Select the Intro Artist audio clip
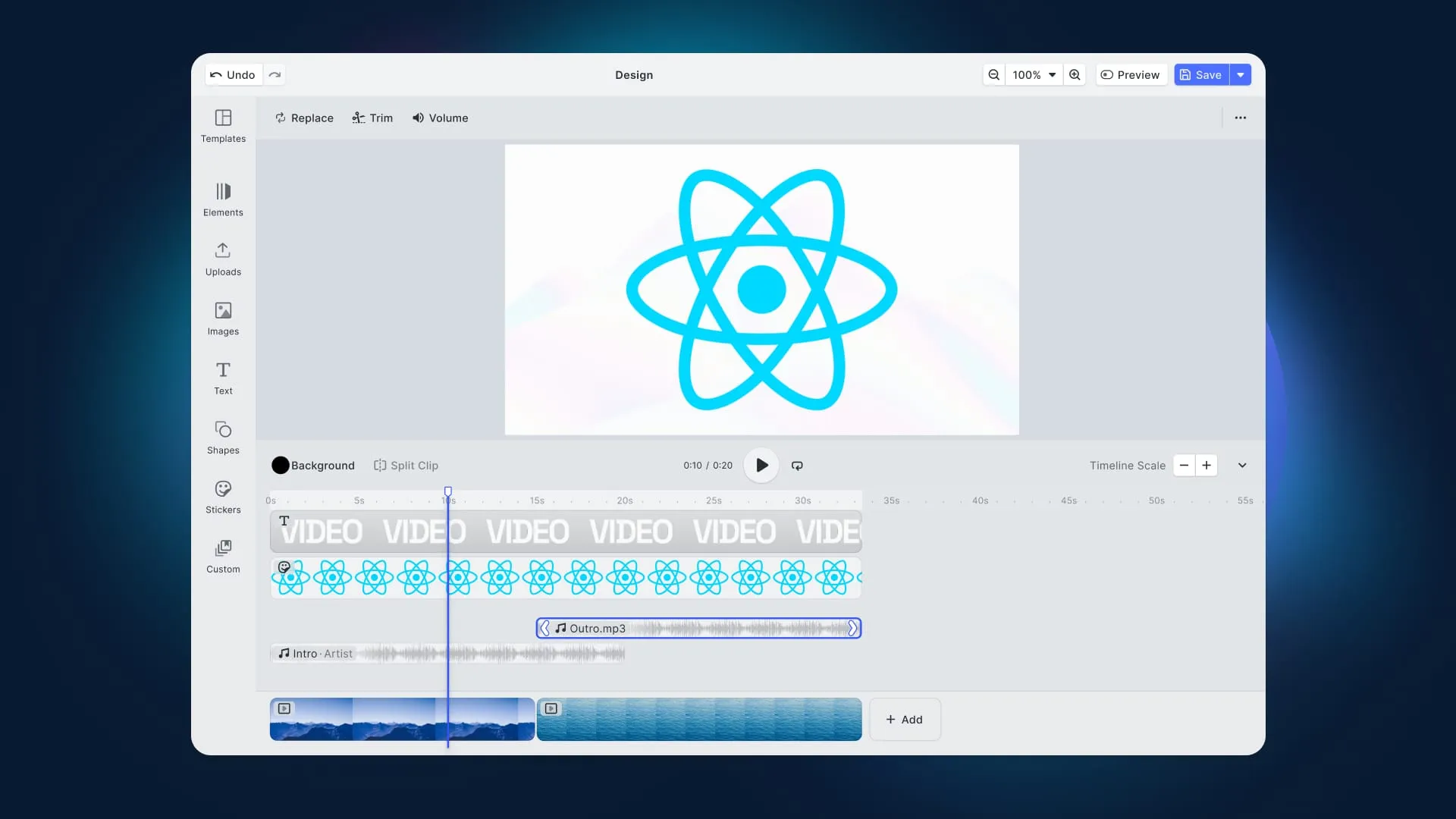The height and width of the screenshot is (819, 1456). point(447,654)
